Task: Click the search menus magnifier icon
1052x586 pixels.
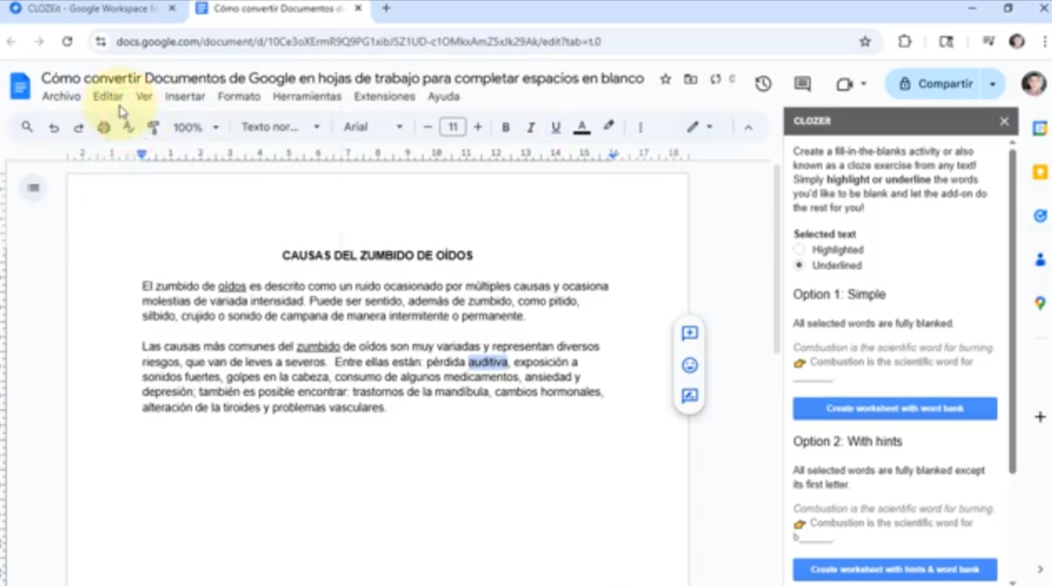Action: tap(27, 127)
